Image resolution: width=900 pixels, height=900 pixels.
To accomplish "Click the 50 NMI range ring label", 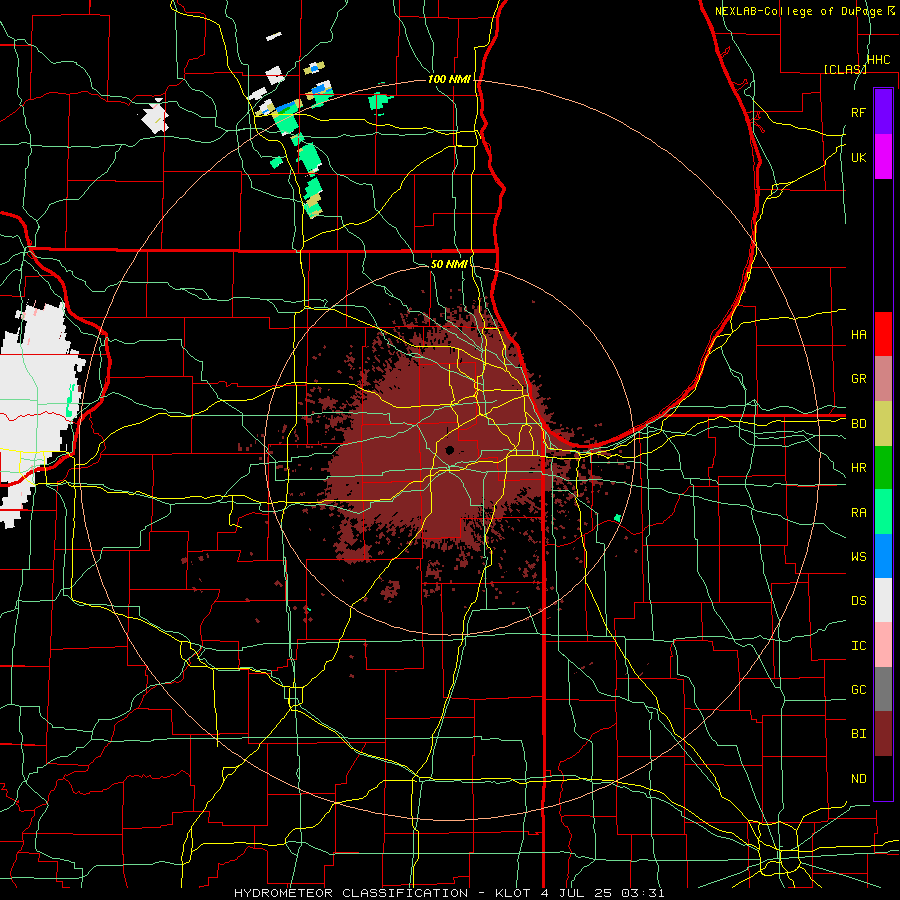I will click(449, 264).
